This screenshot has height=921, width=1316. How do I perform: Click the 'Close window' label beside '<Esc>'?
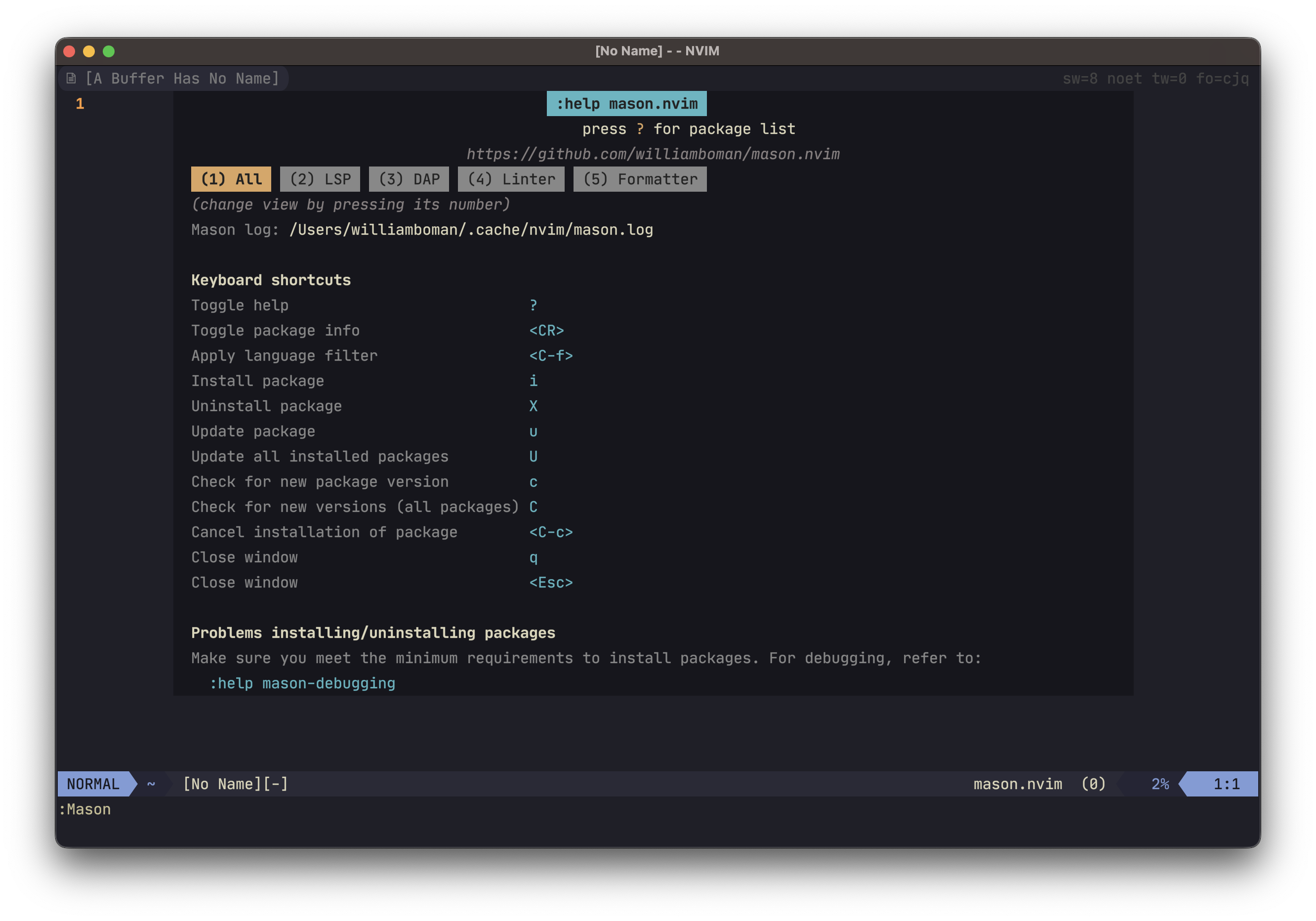coord(245,583)
